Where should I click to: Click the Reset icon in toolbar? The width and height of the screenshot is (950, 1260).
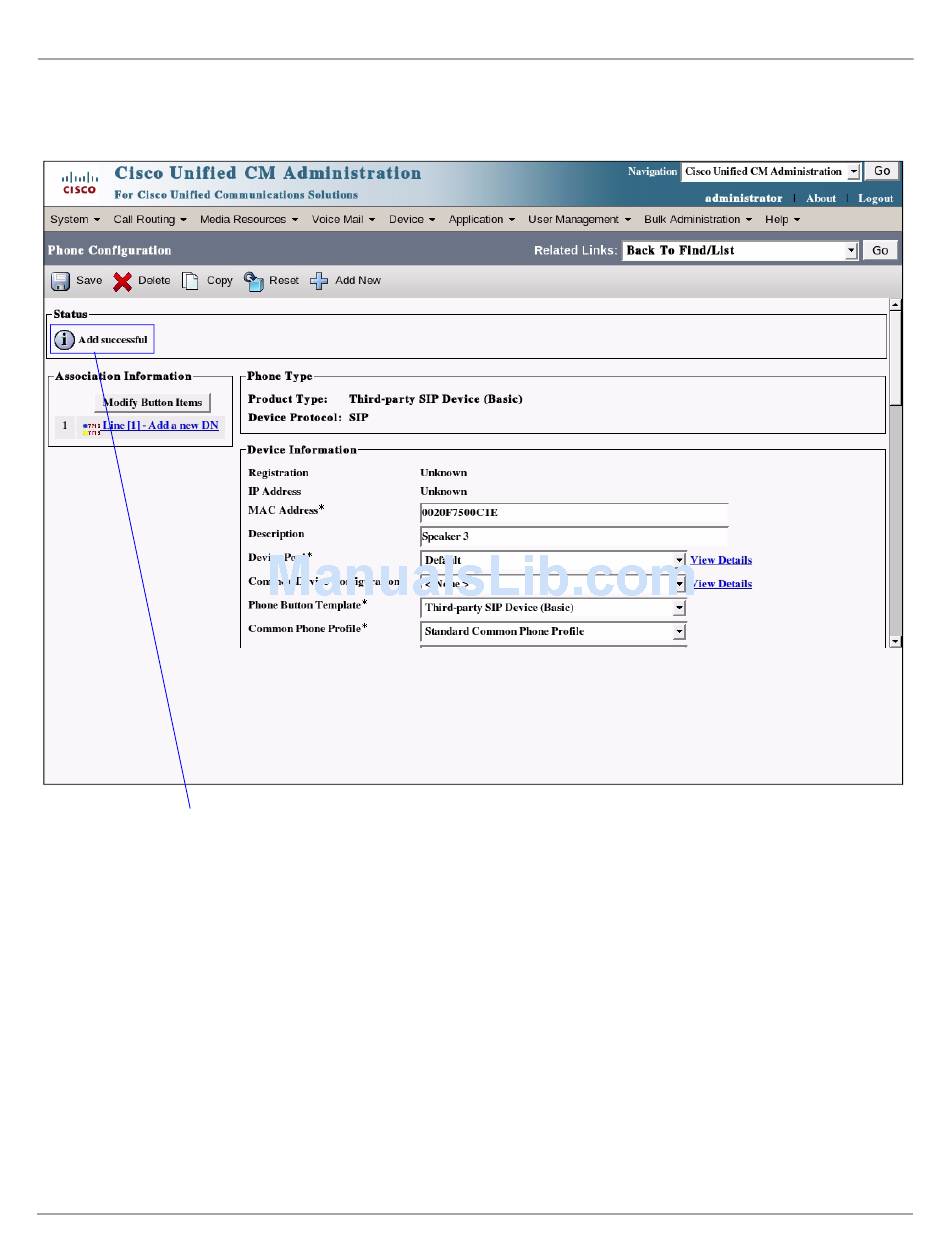pos(254,281)
